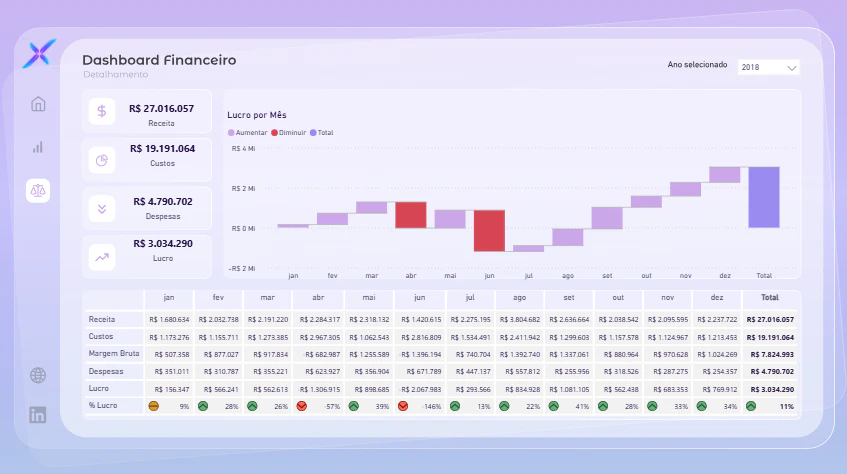The image size is (847, 474).
Task: Click the X logo at top left
Action: pyautogui.click(x=39, y=53)
